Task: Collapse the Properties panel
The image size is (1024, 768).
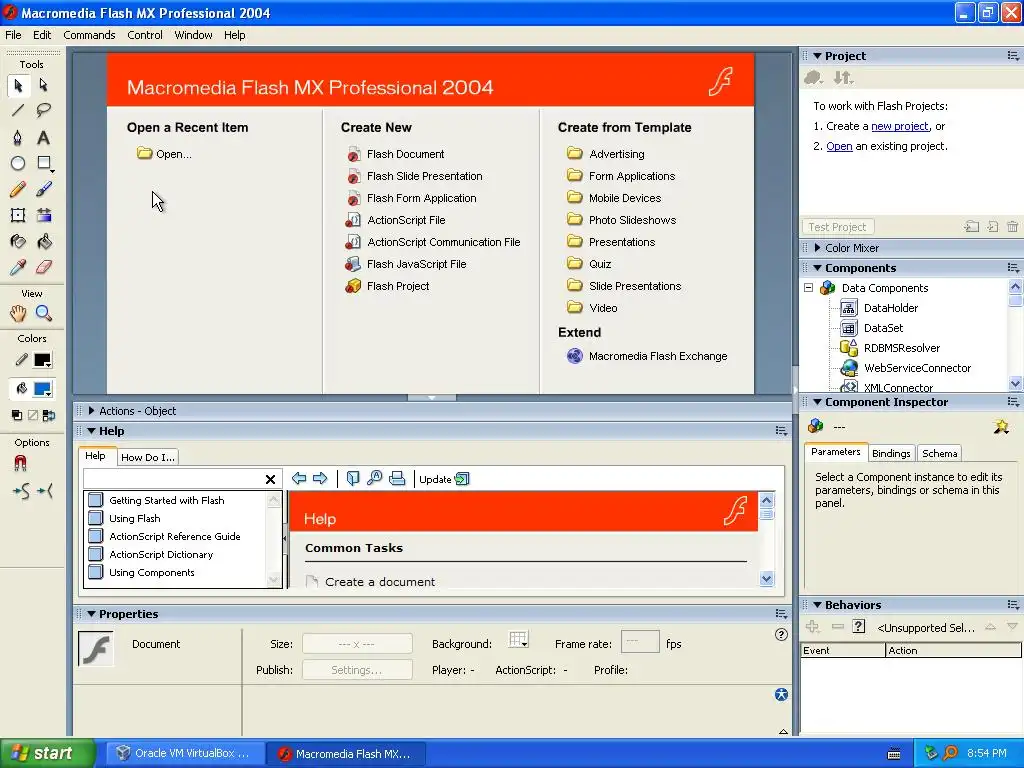Action: [x=91, y=614]
